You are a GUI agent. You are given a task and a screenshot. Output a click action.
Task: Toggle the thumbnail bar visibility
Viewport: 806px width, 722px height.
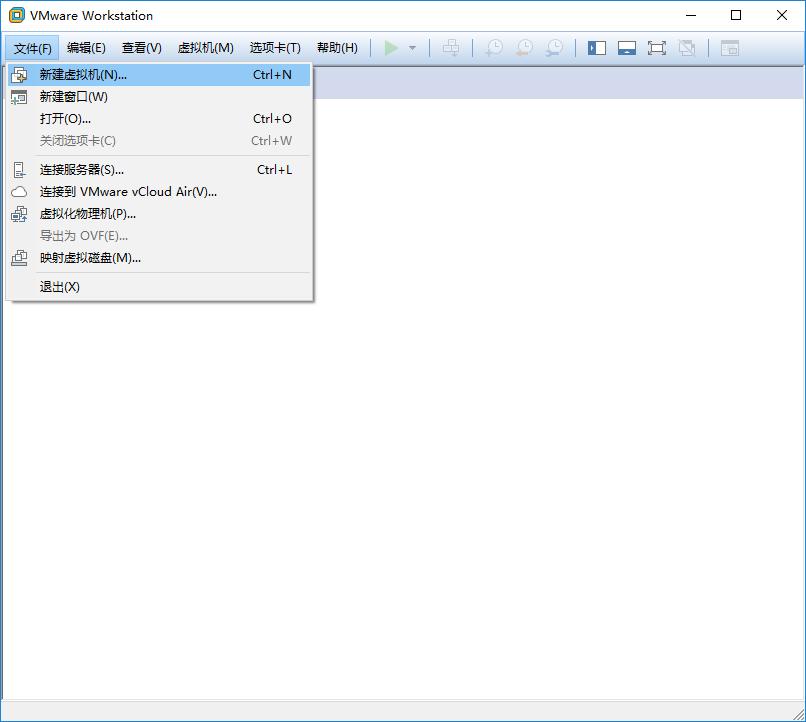tap(627, 47)
